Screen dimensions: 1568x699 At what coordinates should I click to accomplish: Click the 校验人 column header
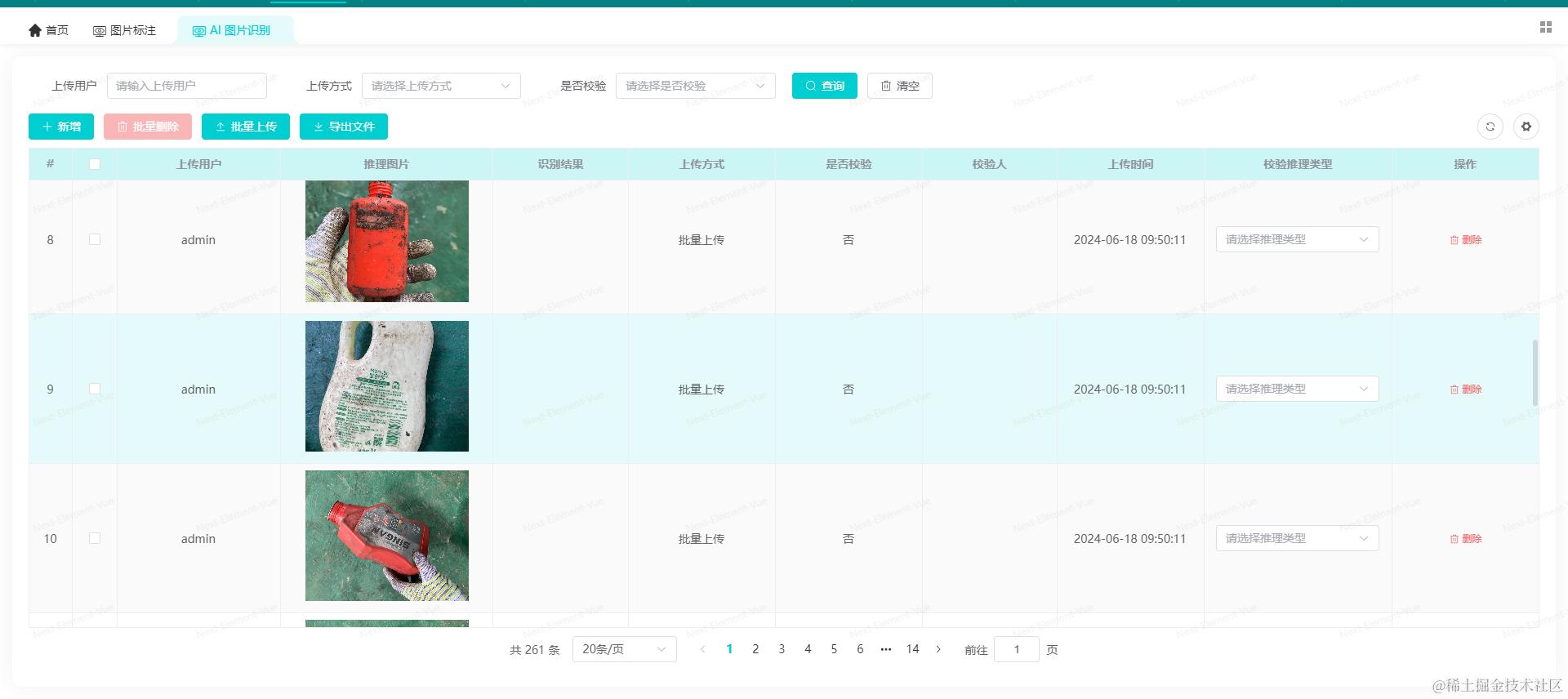pos(989,164)
